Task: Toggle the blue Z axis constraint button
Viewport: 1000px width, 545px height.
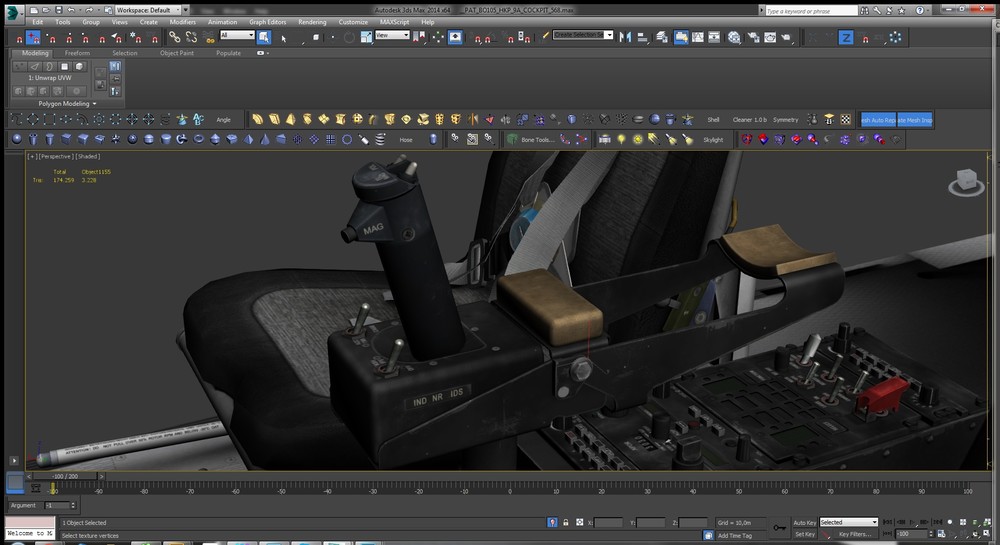Action: [845, 37]
